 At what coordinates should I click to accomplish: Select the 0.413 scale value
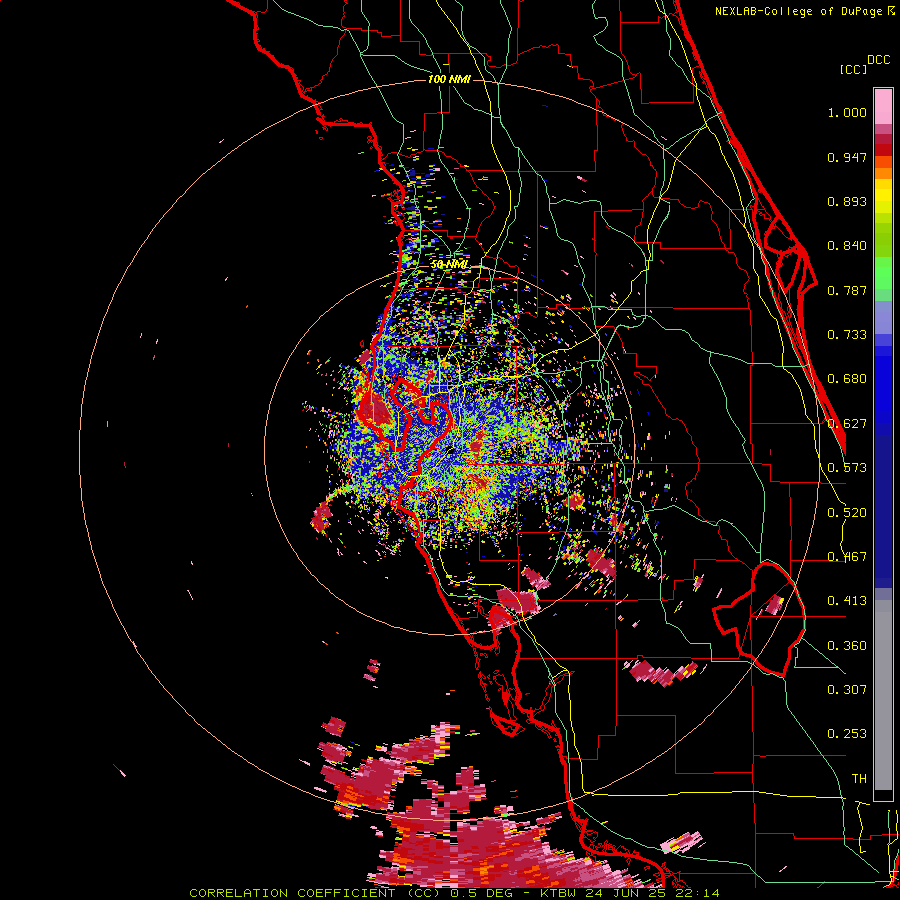click(847, 601)
